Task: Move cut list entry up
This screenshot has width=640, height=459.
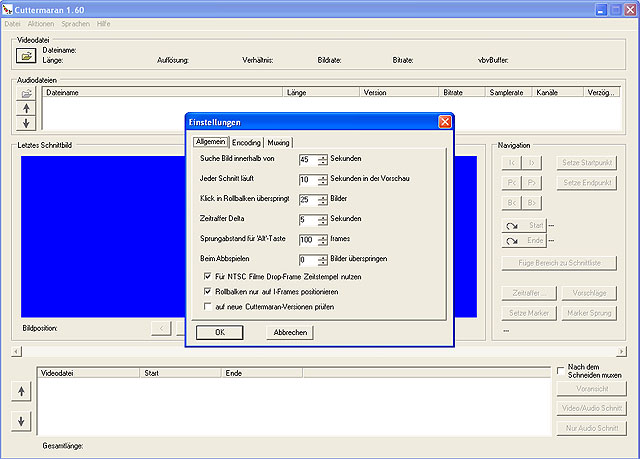Action: (x=21, y=392)
